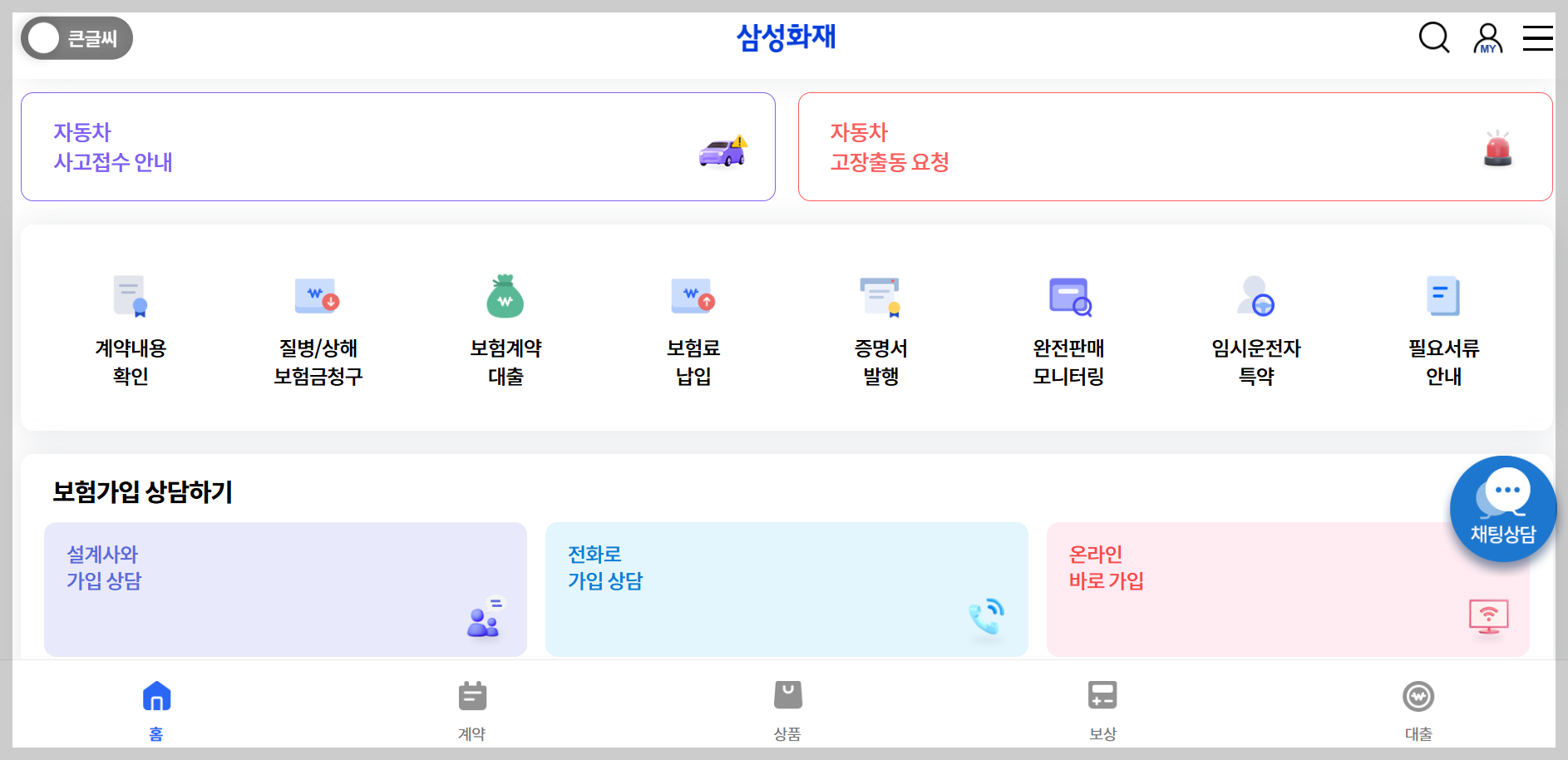The height and width of the screenshot is (760, 1568).
Task: Toggle the 큰글씨 large text switch
Action: point(76,38)
